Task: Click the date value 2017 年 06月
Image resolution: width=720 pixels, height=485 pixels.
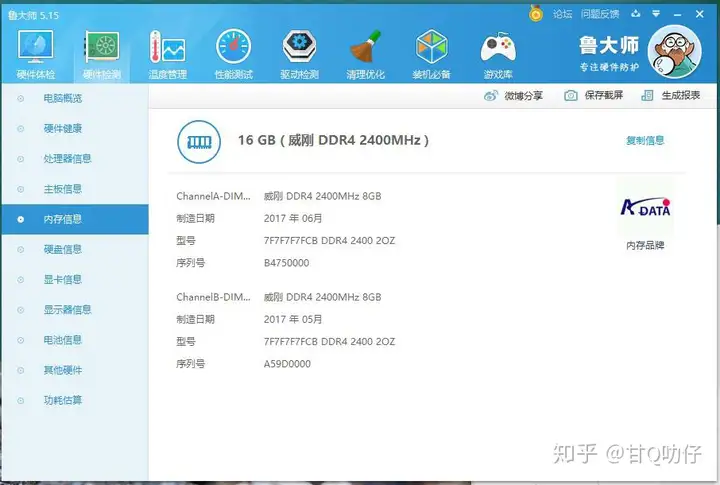Action: (292, 219)
